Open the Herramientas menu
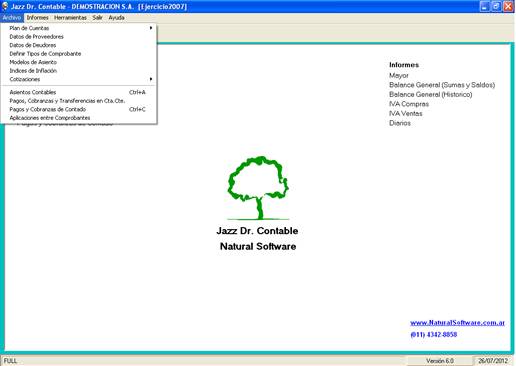The image size is (516, 366). click(x=70, y=18)
